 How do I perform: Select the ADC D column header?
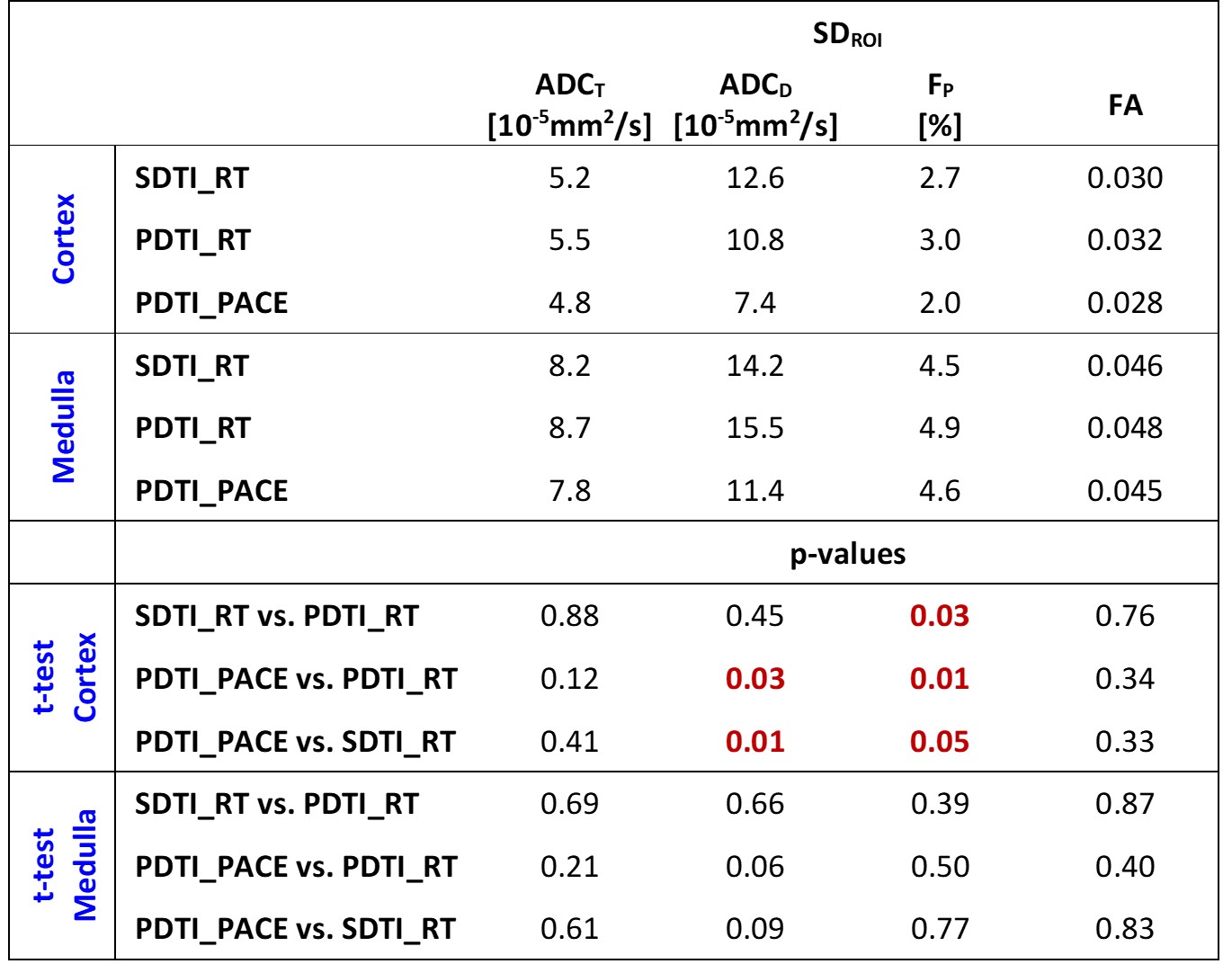755,106
